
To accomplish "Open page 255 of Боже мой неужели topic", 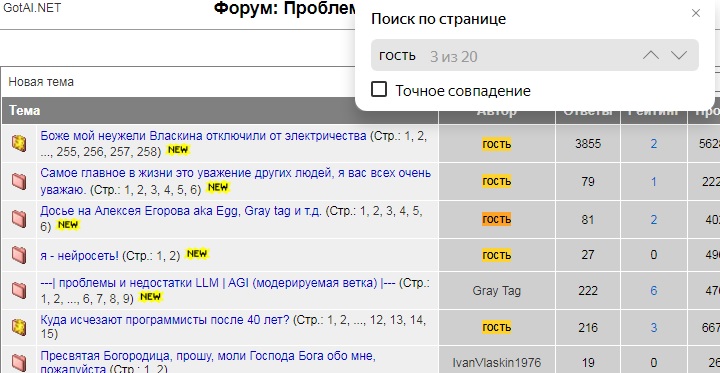I will pos(67,152).
